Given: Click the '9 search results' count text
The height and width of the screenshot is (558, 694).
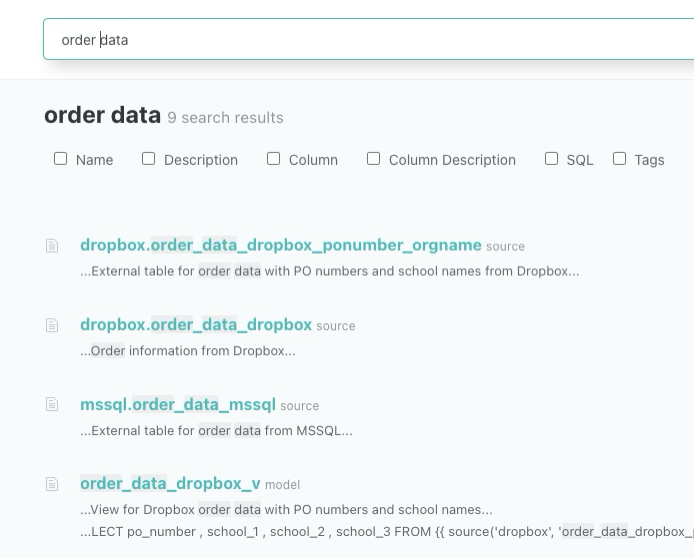Looking at the screenshot, I should tap(225, 118).
